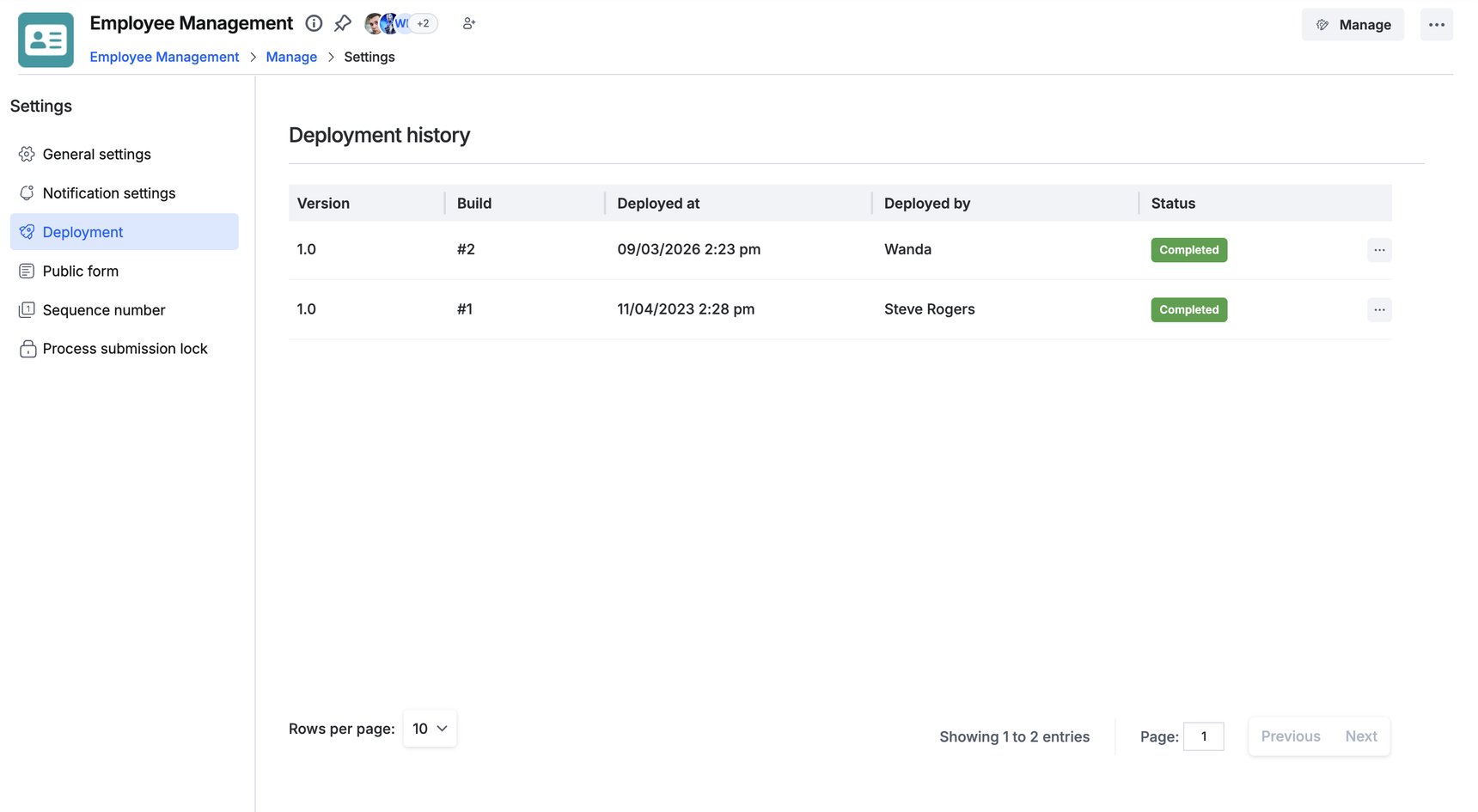
Task: Open the app info icon
Action: pos(314,23)
